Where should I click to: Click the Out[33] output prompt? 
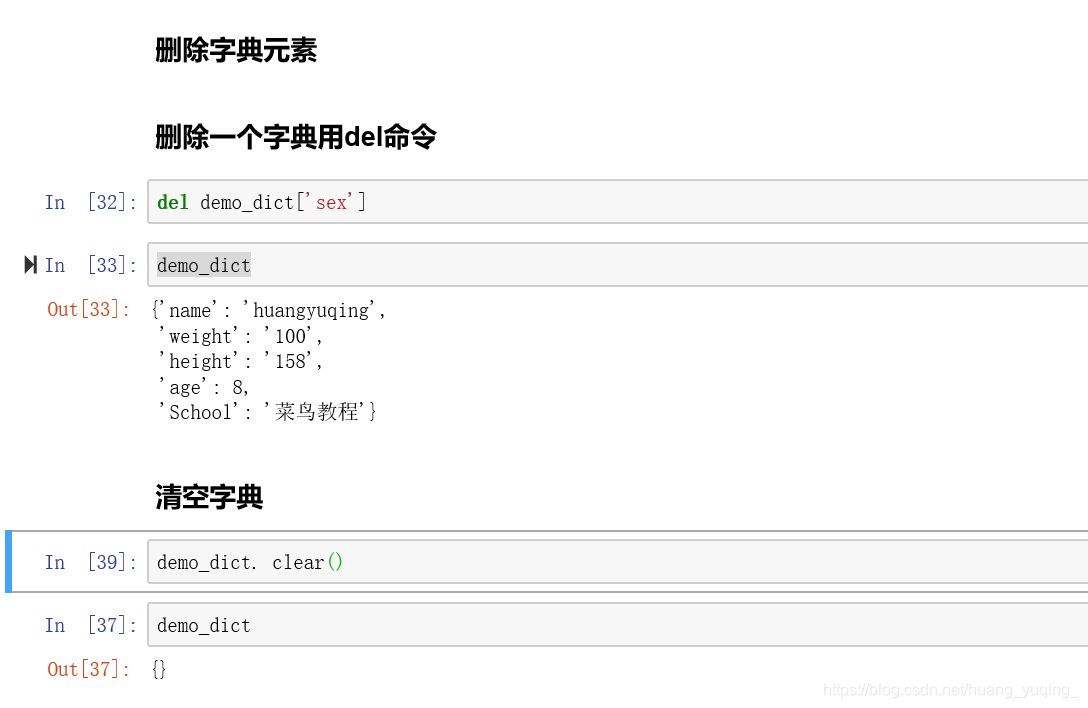coord(89,309)
